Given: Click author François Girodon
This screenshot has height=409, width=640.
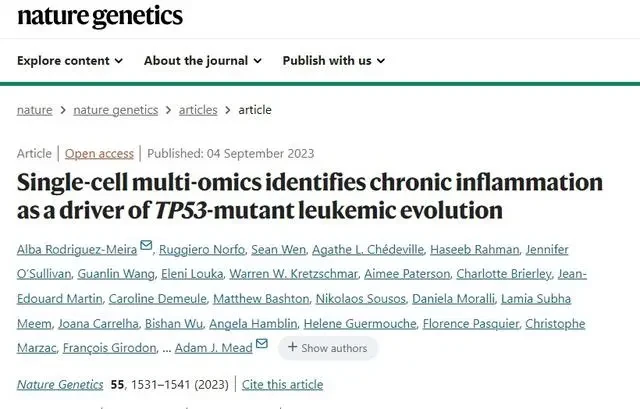Looking at the screenshot, I should pos(109,348).
